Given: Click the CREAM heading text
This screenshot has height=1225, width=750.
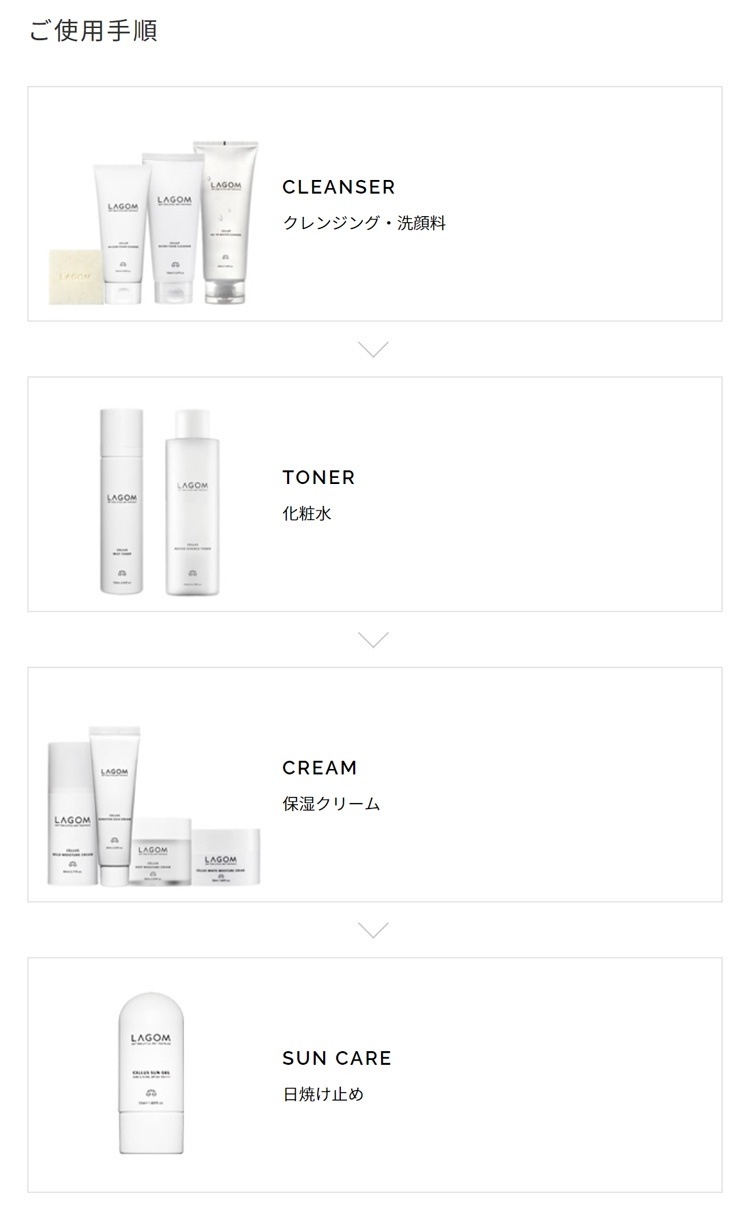Looking at the screenshot, I should point(319,768).
